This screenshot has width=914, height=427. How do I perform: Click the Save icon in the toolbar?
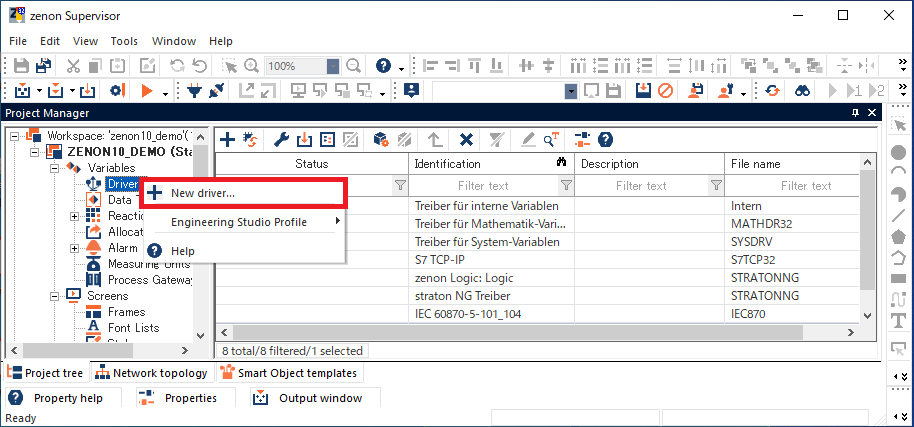20,66
